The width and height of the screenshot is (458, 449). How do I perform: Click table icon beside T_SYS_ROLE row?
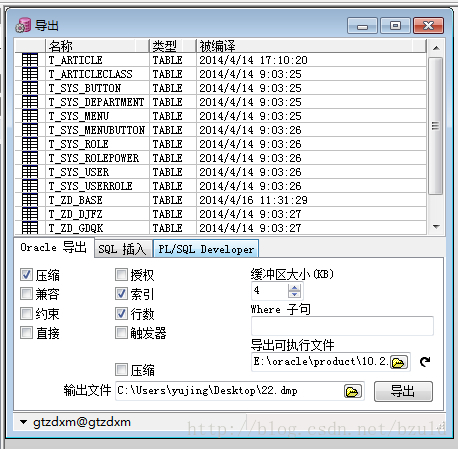pyautogui.click(x=30, y=144)
